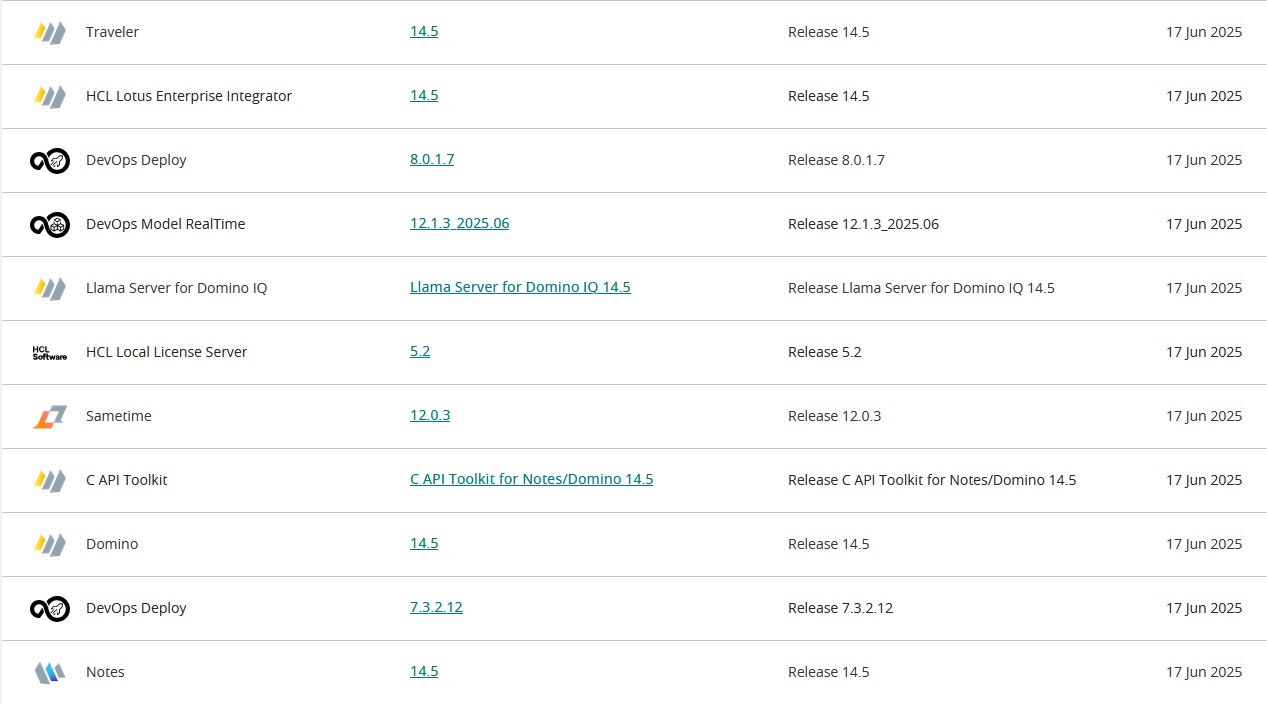Click the HCL Software logo for Local License Server
The width and height of the screenshot is (1267, 704).
point(49,352)
